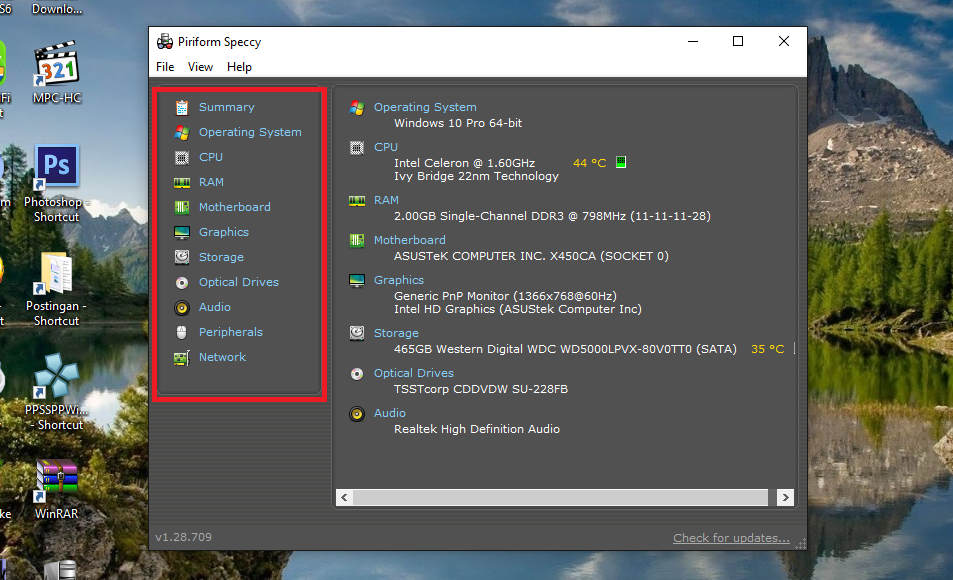
Task: Select Storage label in the sidebar
Action: (221, 257)
